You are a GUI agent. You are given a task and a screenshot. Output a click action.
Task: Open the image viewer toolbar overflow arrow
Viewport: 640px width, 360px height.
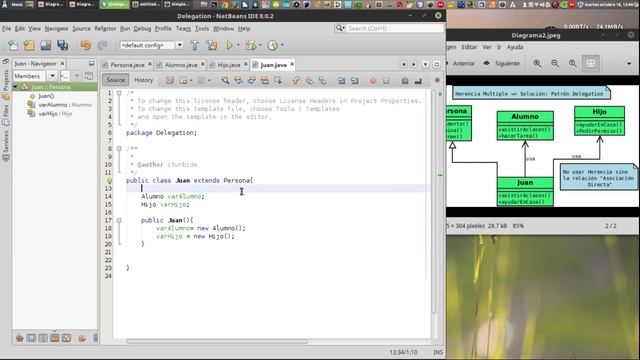click(629, 64)
